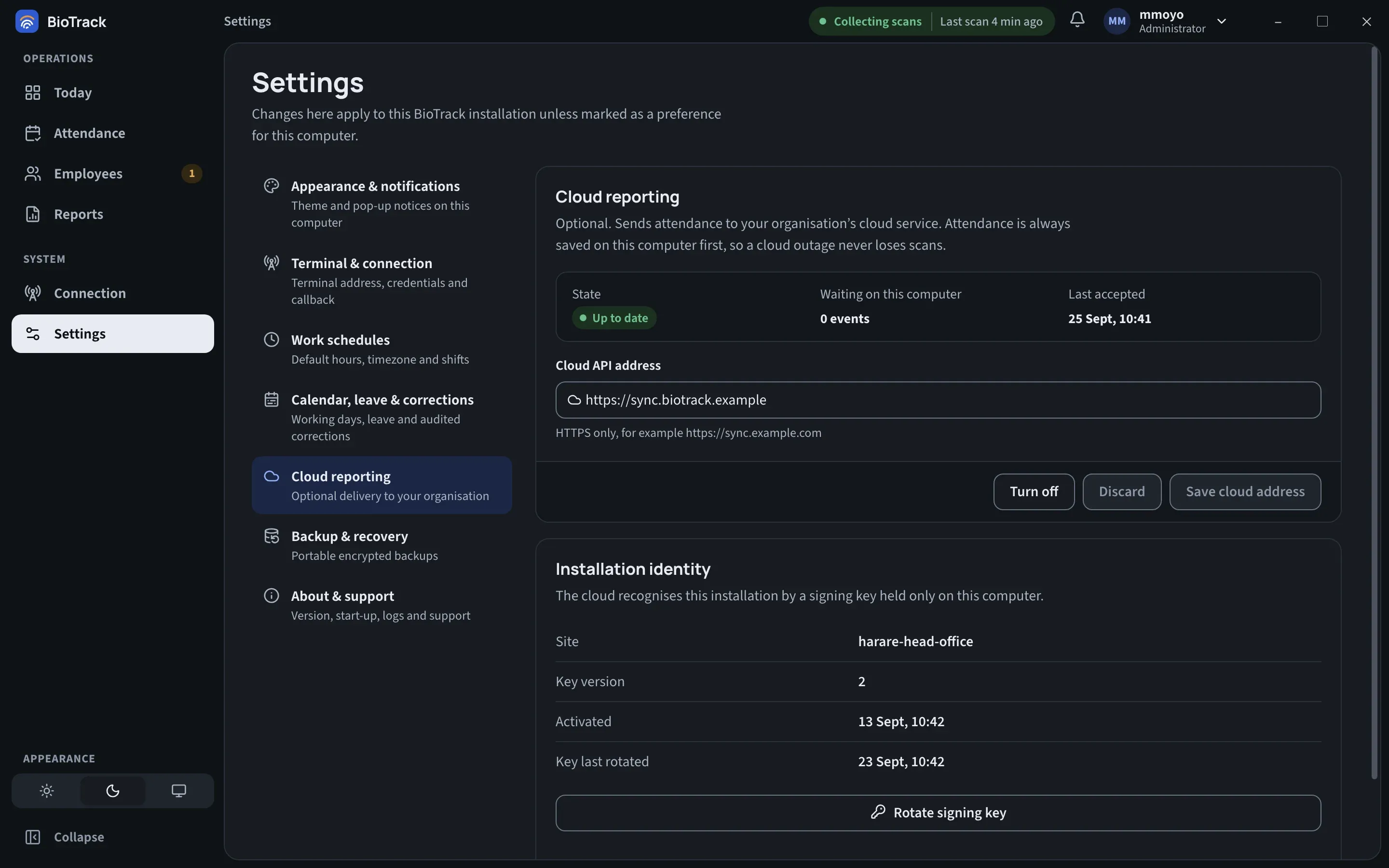Click the BioTrack logo icon
The height and width of the screenshot is (868, 1389).
(27, 21)
